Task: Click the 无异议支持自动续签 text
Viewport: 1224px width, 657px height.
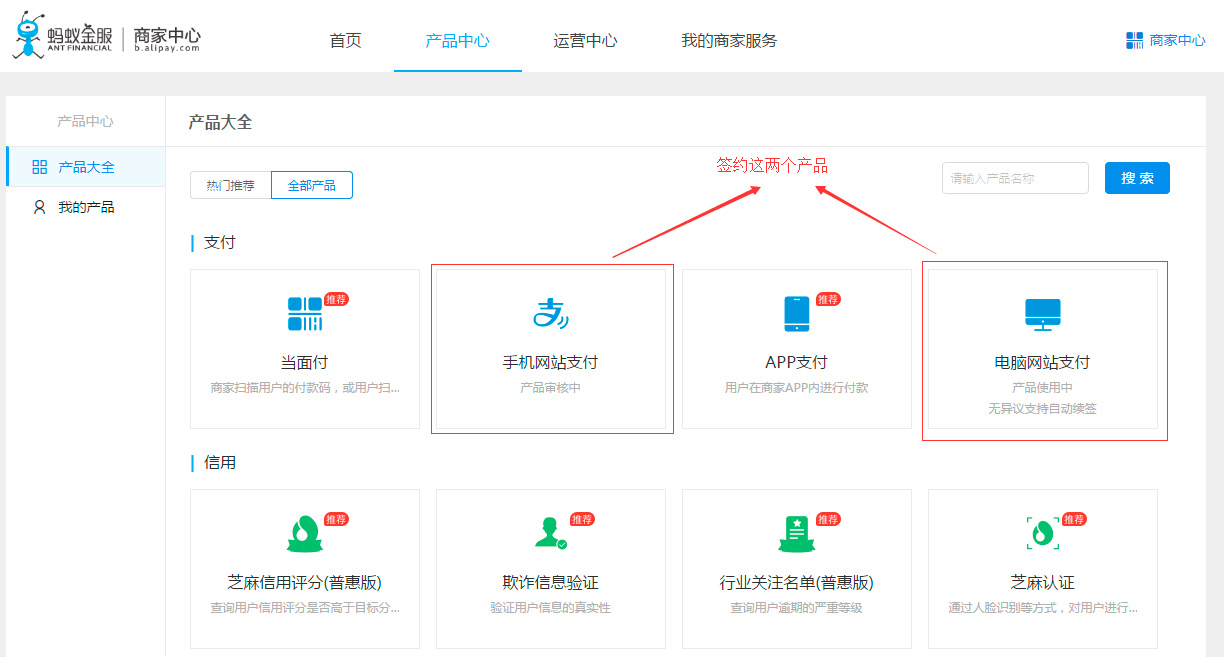Action: tap(1043, 408)
